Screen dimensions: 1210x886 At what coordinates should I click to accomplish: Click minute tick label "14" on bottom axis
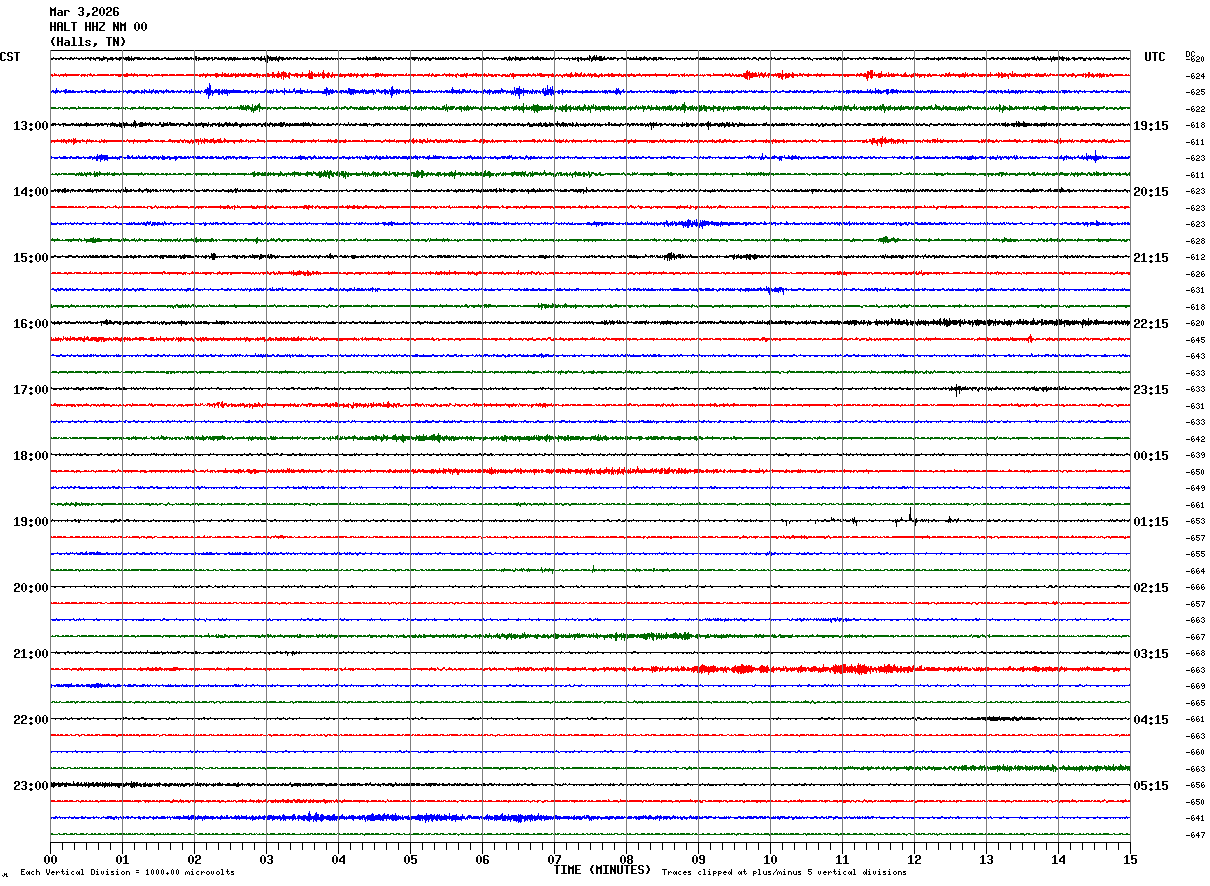tap(1058, 859)
